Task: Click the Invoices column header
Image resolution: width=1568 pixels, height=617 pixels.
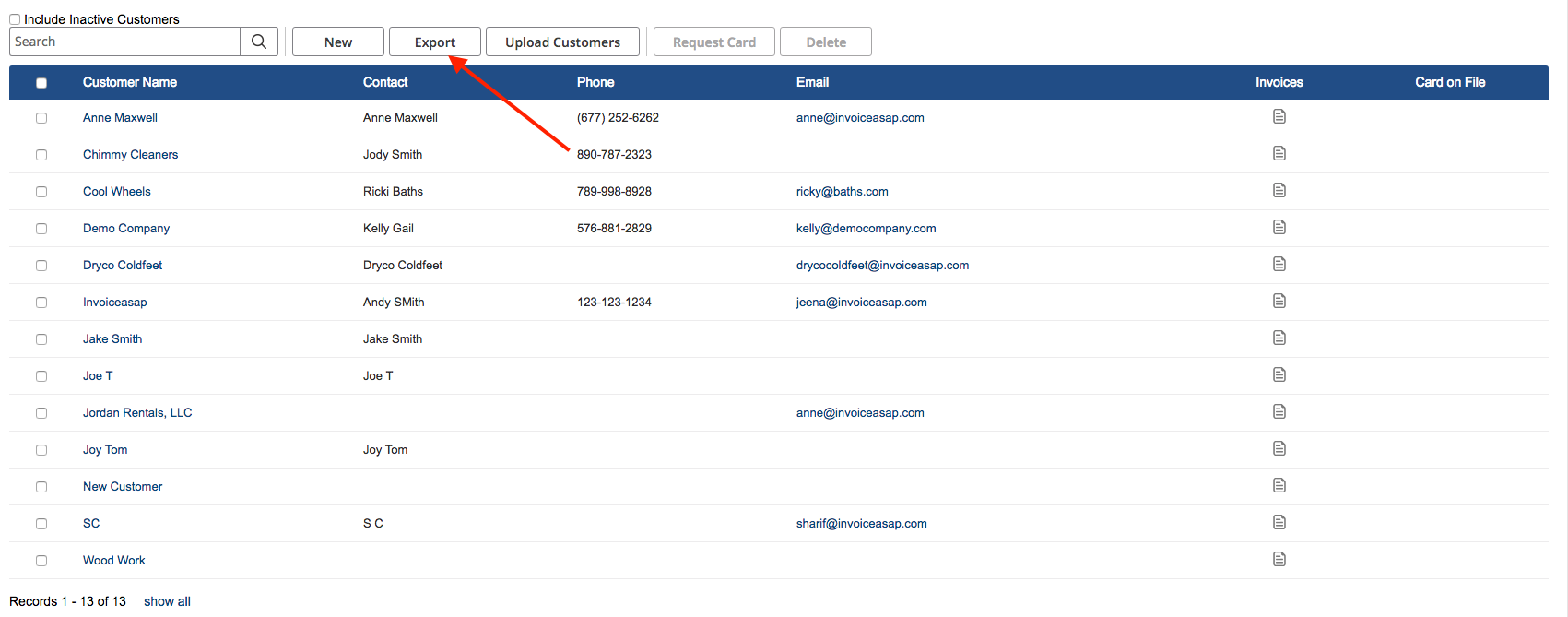Action: pyautogui.click(x=1279, y=82)
